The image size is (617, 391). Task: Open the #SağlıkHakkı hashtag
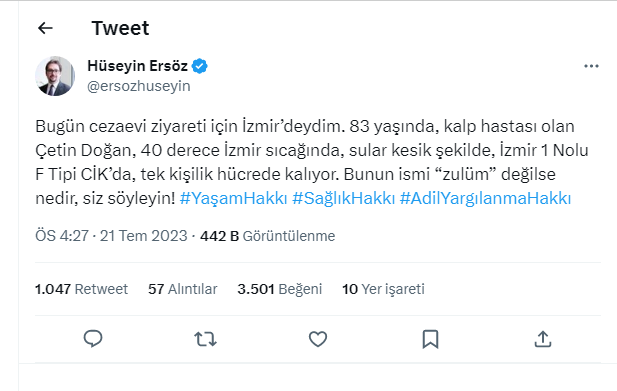(x=344, y=198)
